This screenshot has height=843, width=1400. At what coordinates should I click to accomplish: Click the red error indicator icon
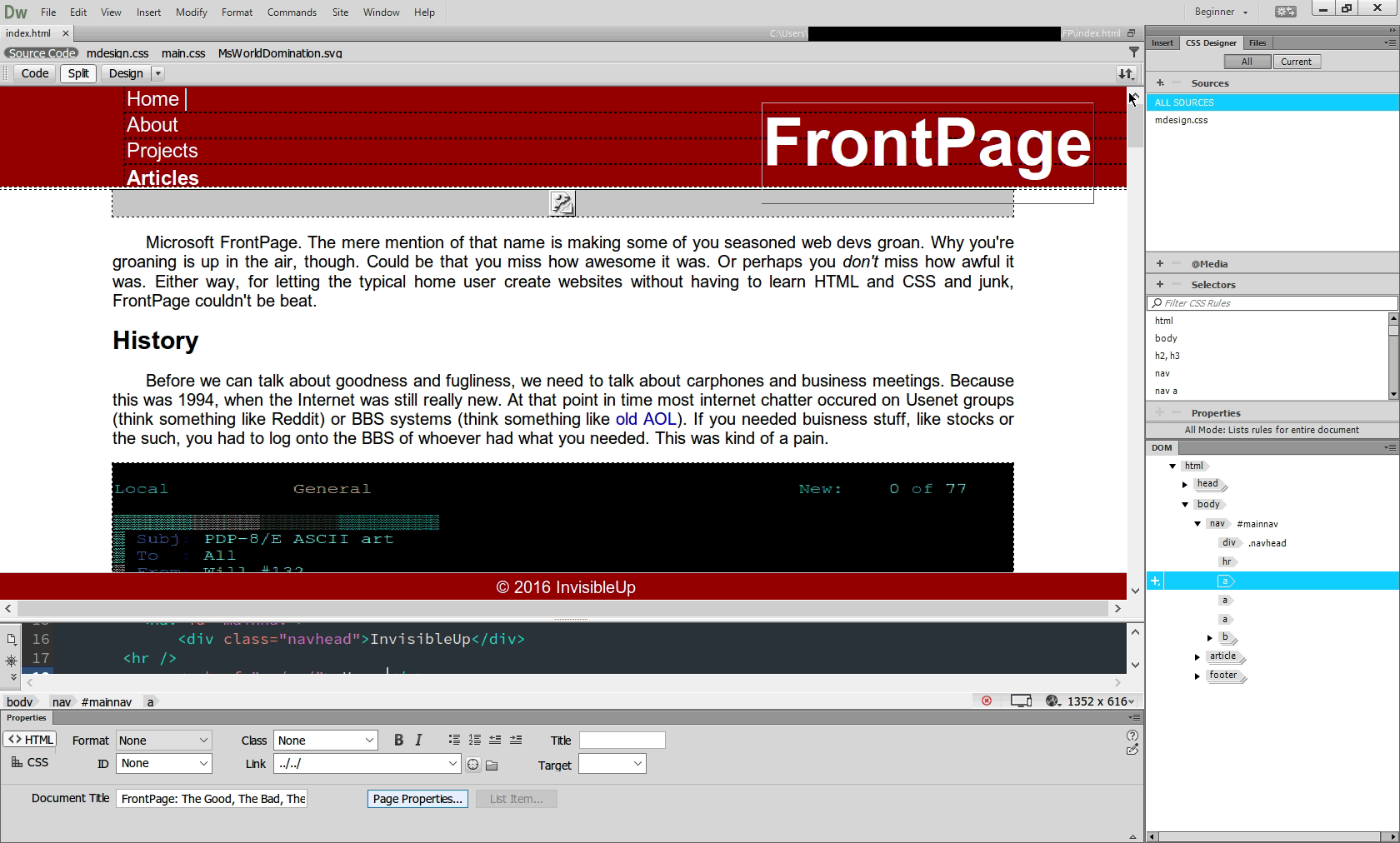point(987,701)
